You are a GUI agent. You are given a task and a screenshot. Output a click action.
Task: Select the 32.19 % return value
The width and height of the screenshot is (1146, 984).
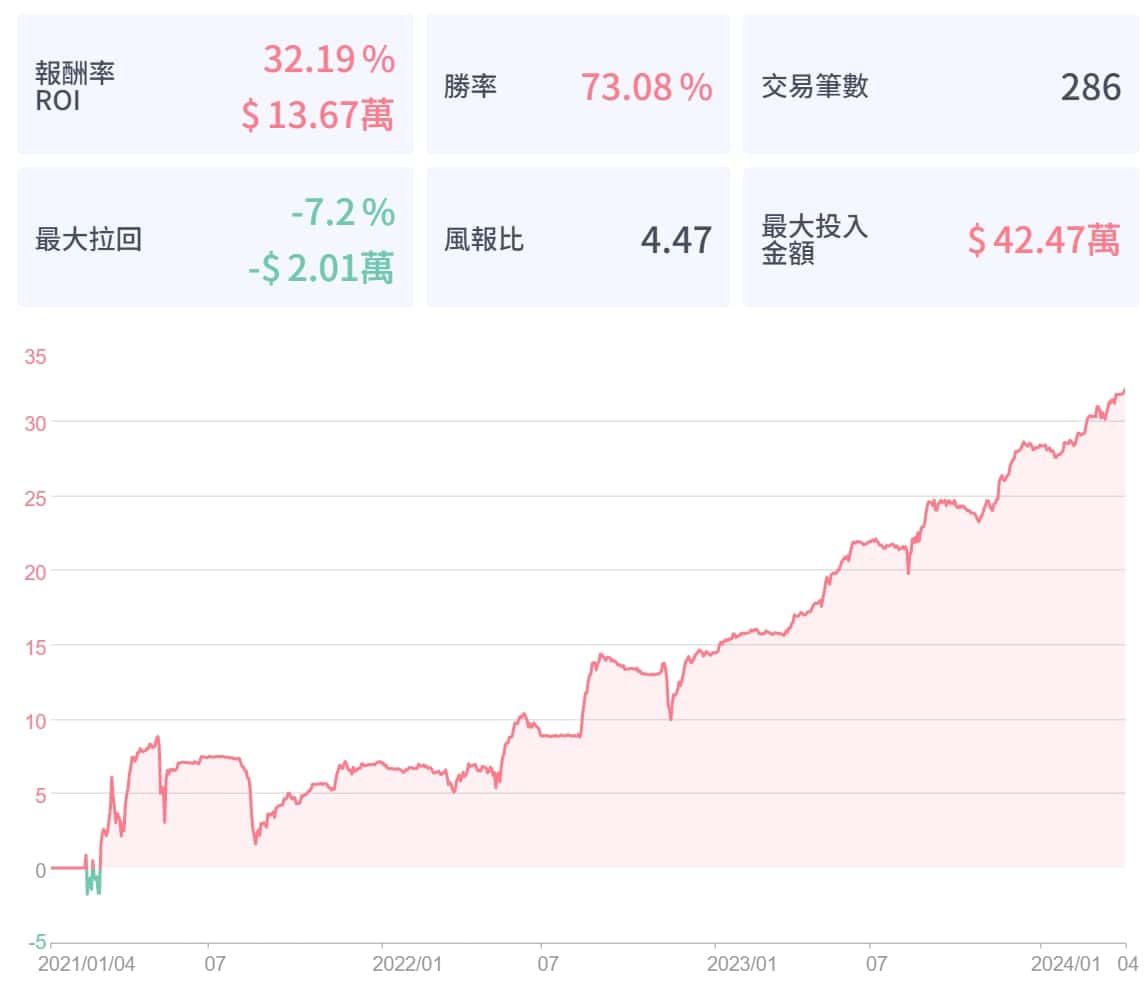pos(329,60)
